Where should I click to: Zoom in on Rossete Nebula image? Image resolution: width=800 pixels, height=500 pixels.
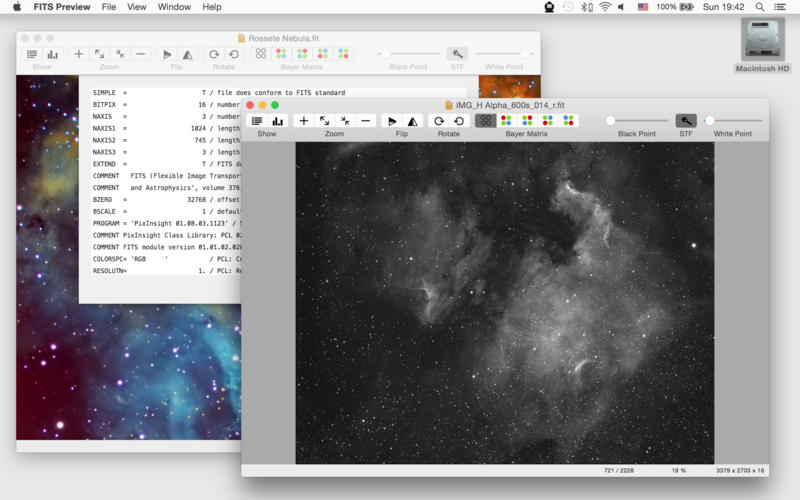pyautogui.click(x=79, y=54)
